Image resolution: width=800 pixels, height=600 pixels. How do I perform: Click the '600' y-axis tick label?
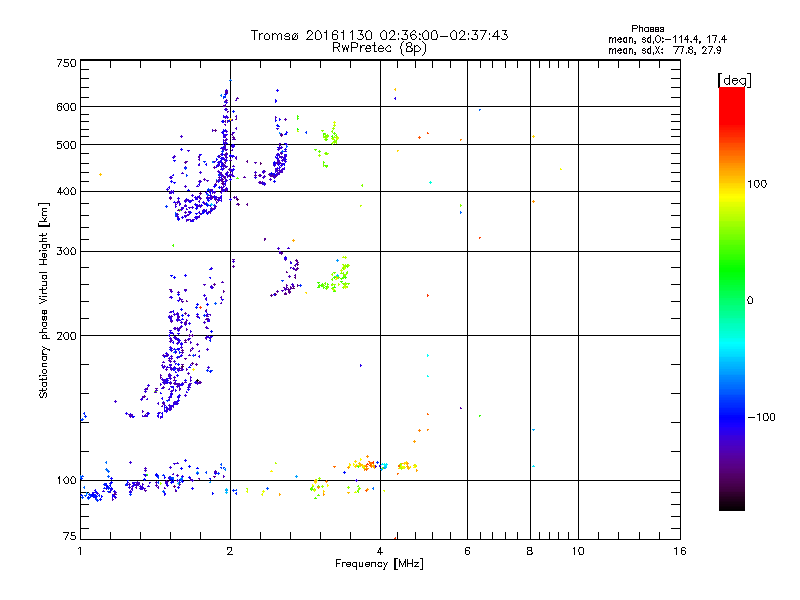coord(66,107)
